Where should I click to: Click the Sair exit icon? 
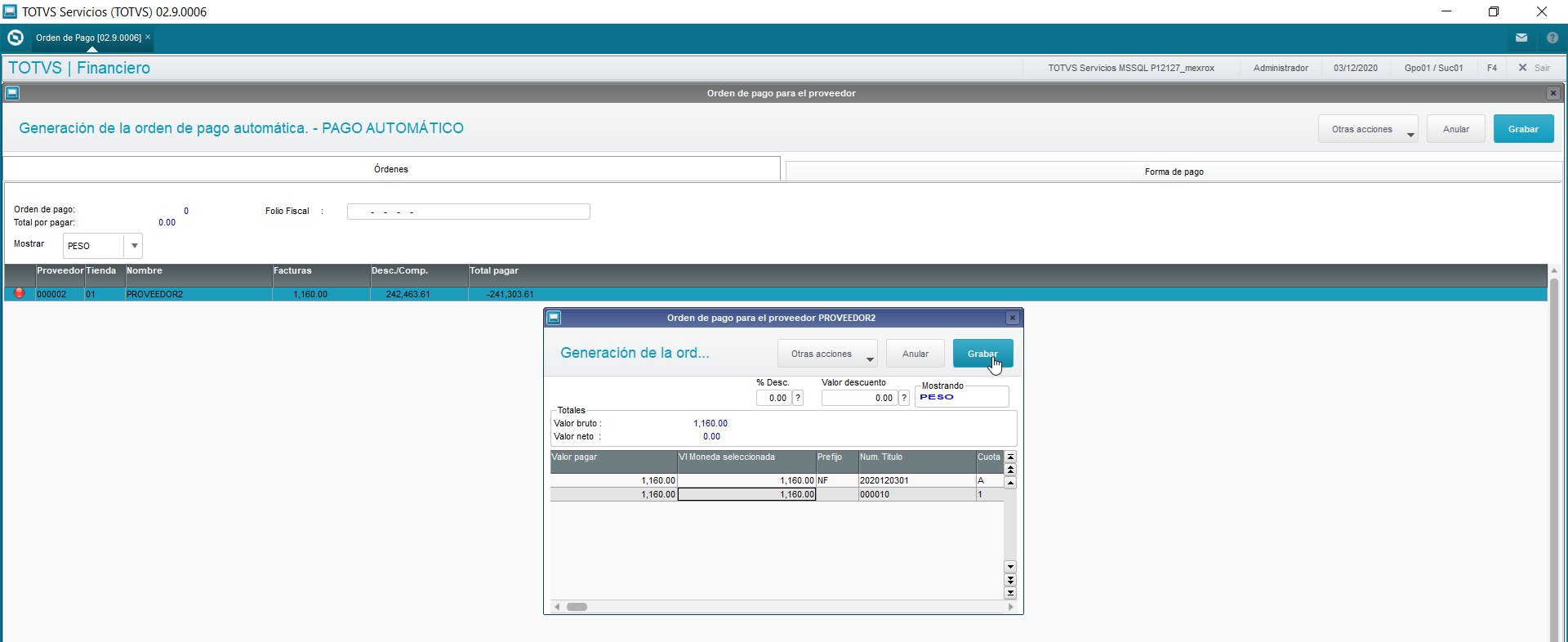pyautogui.click(x=1522, y=68)
